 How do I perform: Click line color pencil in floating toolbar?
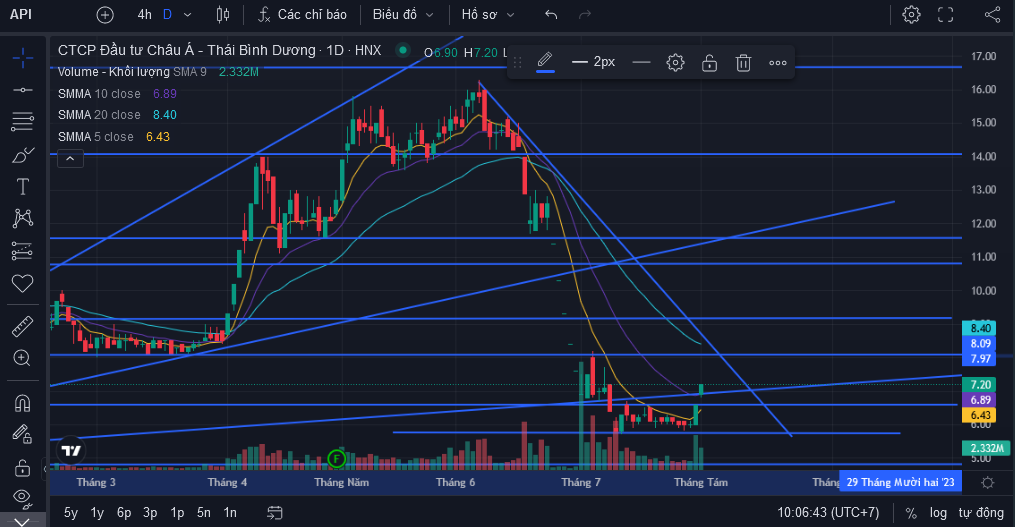[545, 62]
